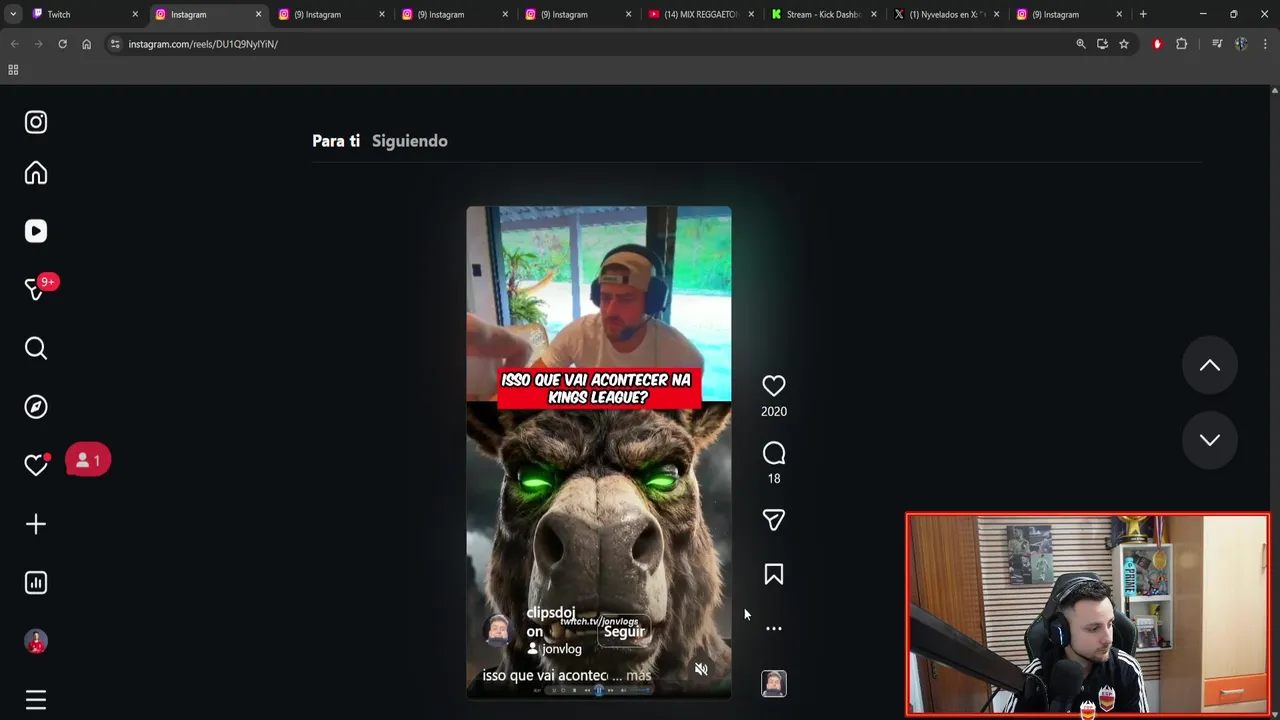Switch to MIX REGGAETON YouTube tab
The image size is (1280, 720).
coord(700,14)
